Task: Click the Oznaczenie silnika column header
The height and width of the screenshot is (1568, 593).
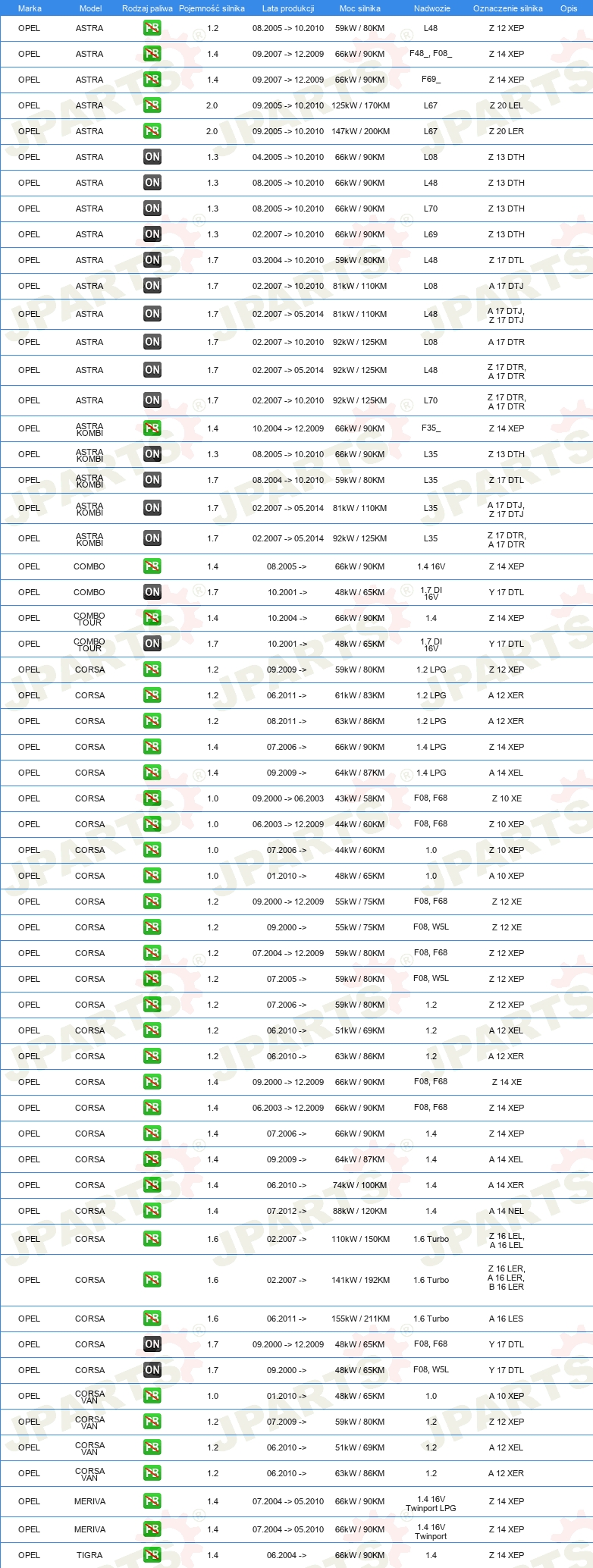Action: pyautogui.click(x=508, y=8)
